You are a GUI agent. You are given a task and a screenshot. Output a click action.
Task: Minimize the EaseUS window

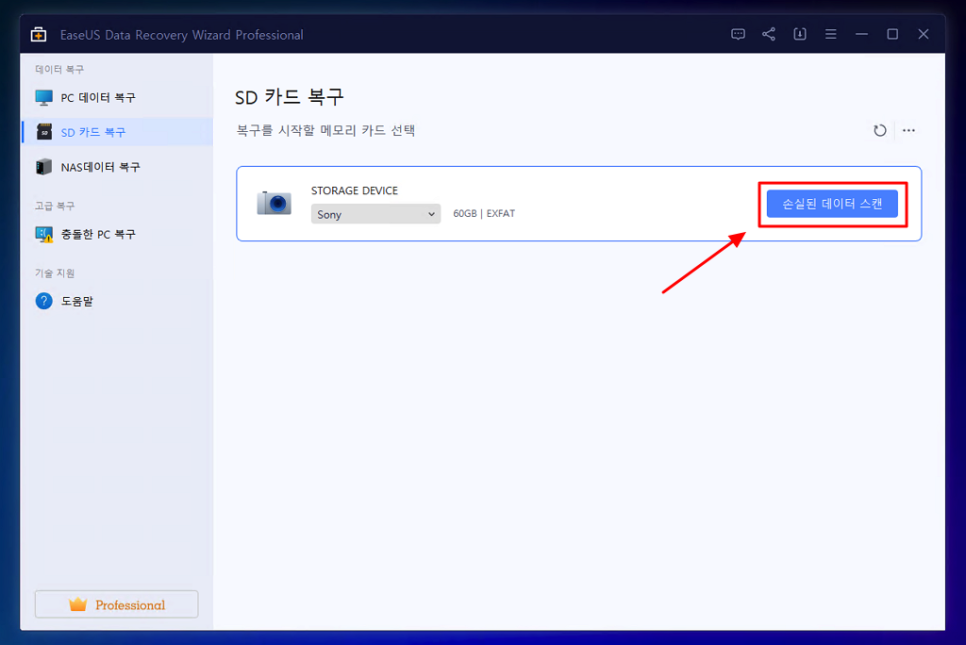point(861,34)
